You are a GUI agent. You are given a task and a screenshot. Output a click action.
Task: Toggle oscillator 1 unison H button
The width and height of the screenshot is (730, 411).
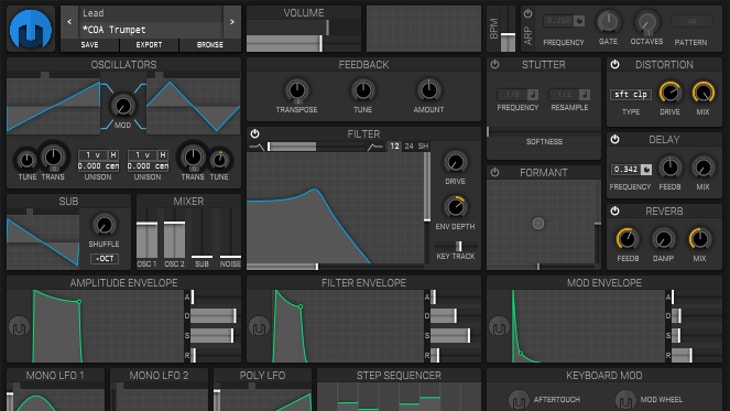(x=113, y=155)
